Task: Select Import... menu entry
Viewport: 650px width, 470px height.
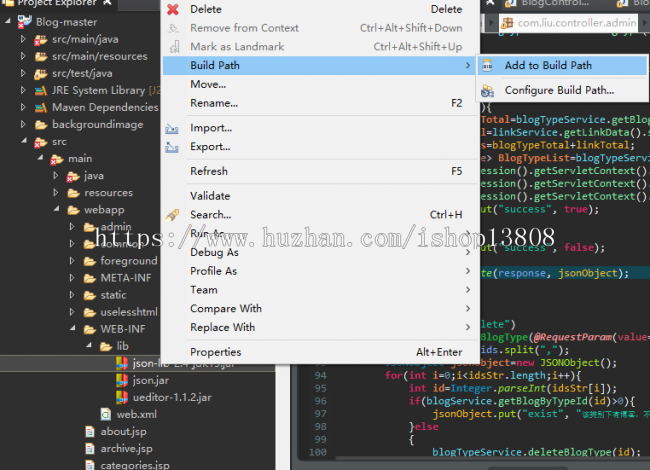Action: pyautogui.click(x=319, y=128)
